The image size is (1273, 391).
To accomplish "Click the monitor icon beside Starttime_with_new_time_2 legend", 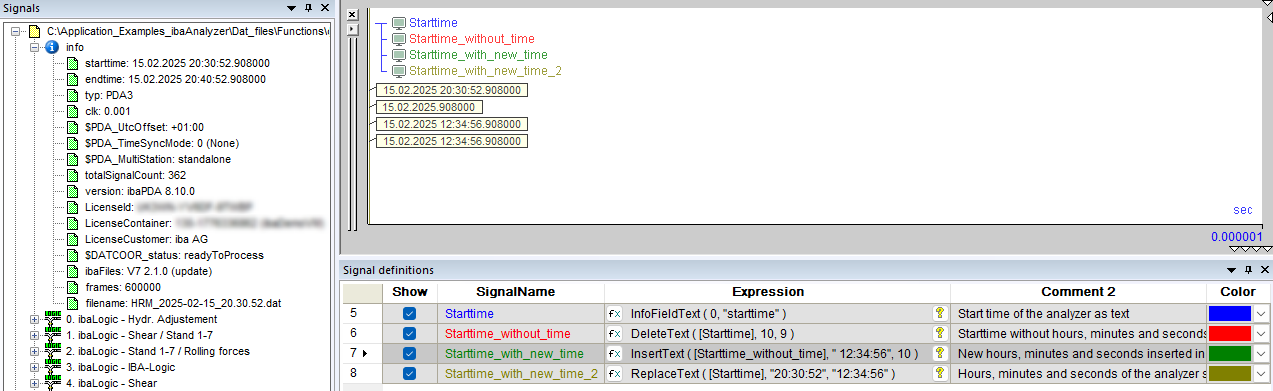I will pyautogui.click(x=399, y=71).
